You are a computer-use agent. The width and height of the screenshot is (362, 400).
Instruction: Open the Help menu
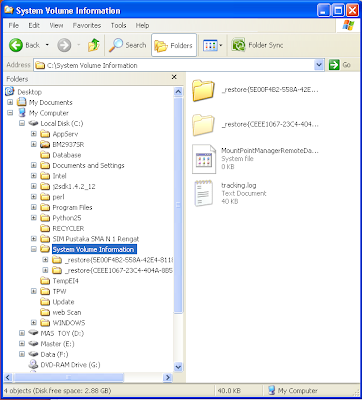pos(142,25)
